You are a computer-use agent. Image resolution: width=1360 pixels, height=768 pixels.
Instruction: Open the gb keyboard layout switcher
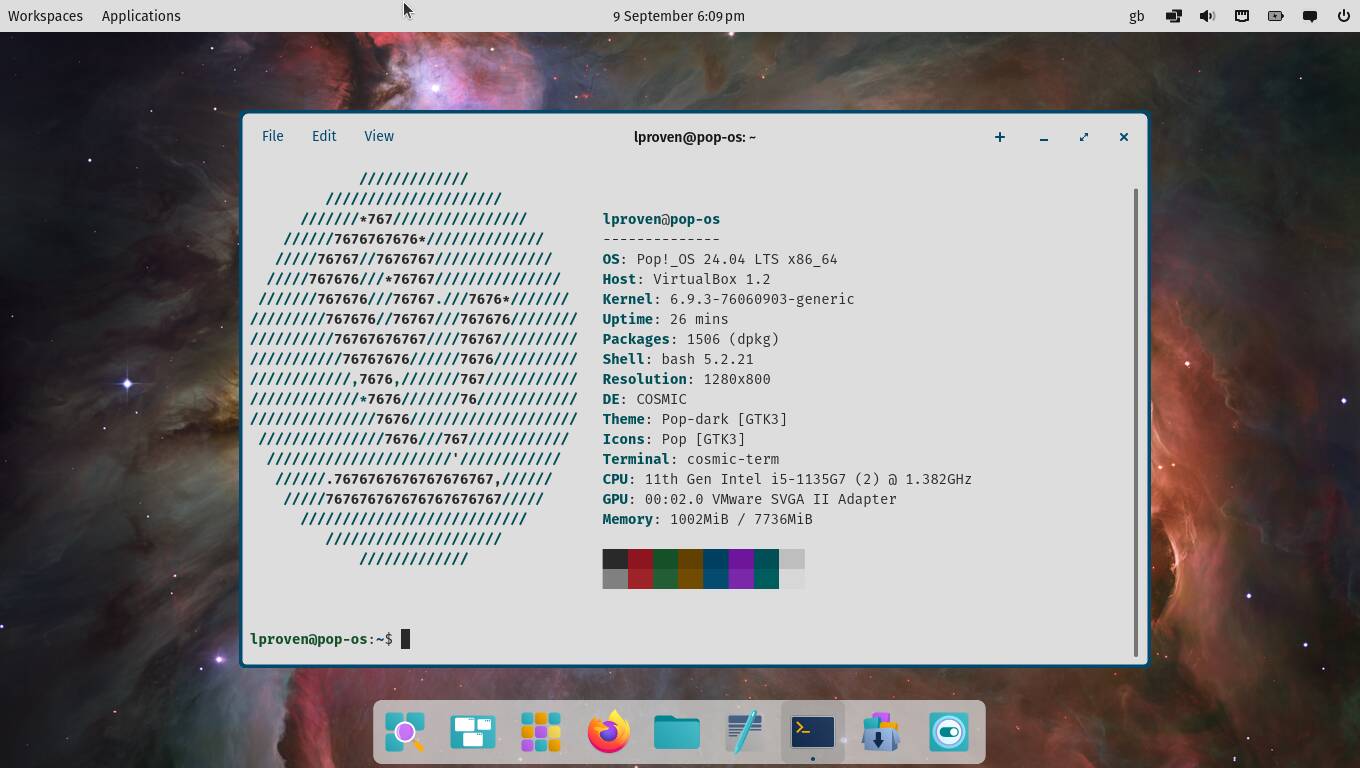[1136, 15]
